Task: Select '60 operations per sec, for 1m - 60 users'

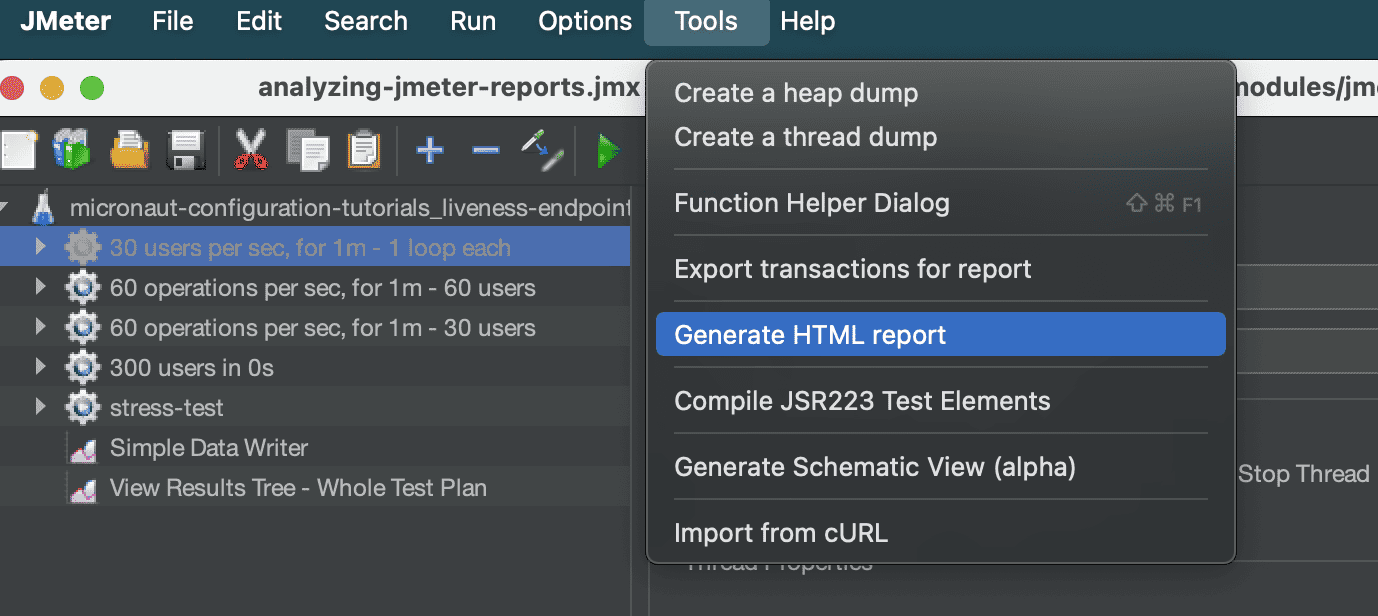Action: coord(315,288)
